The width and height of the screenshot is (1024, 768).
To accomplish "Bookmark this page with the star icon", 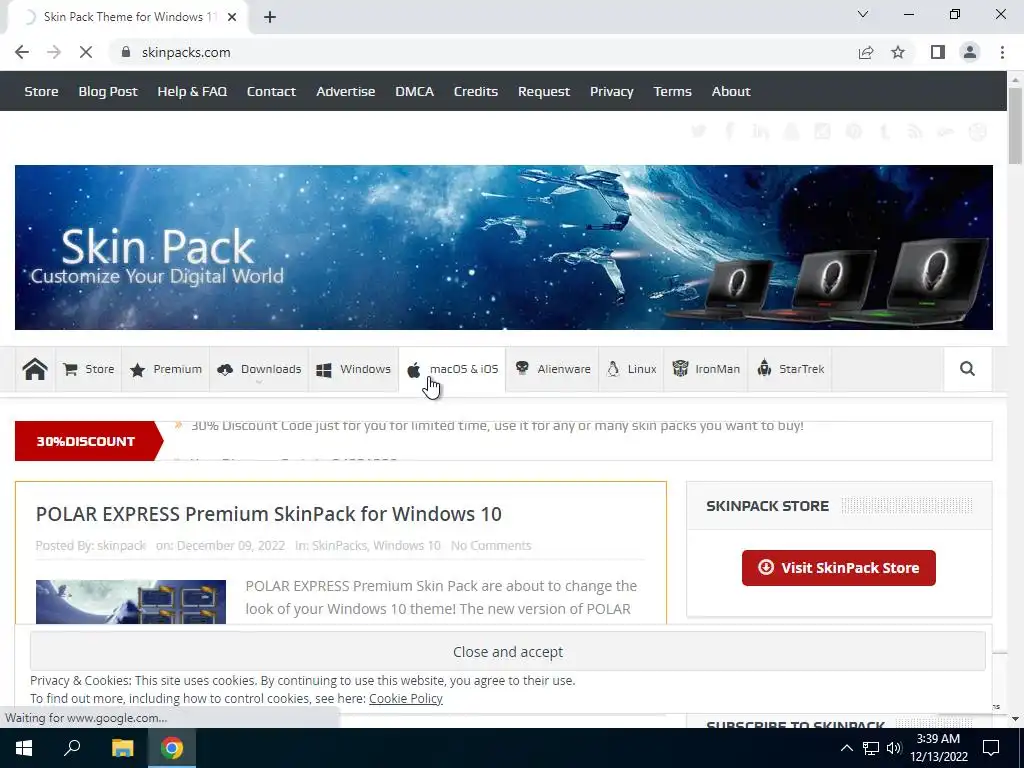I will pyautogui.click(x=898, y=52).
